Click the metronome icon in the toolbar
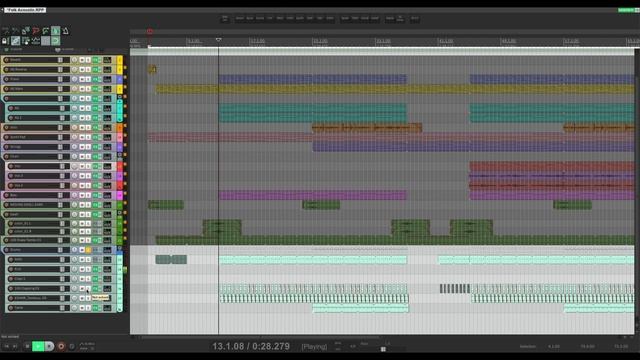This screenshot has width=640, height=360. [65, 31]
